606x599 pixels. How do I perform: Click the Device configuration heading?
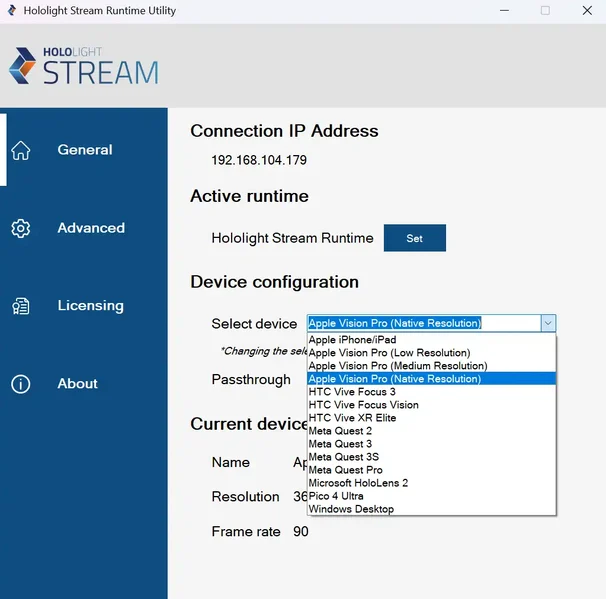(x=274, y=282)
